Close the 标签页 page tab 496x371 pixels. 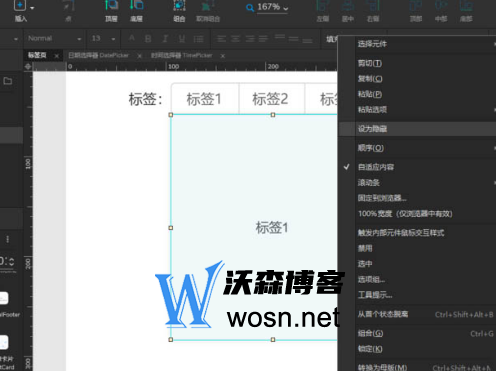(x=57, y=56)
